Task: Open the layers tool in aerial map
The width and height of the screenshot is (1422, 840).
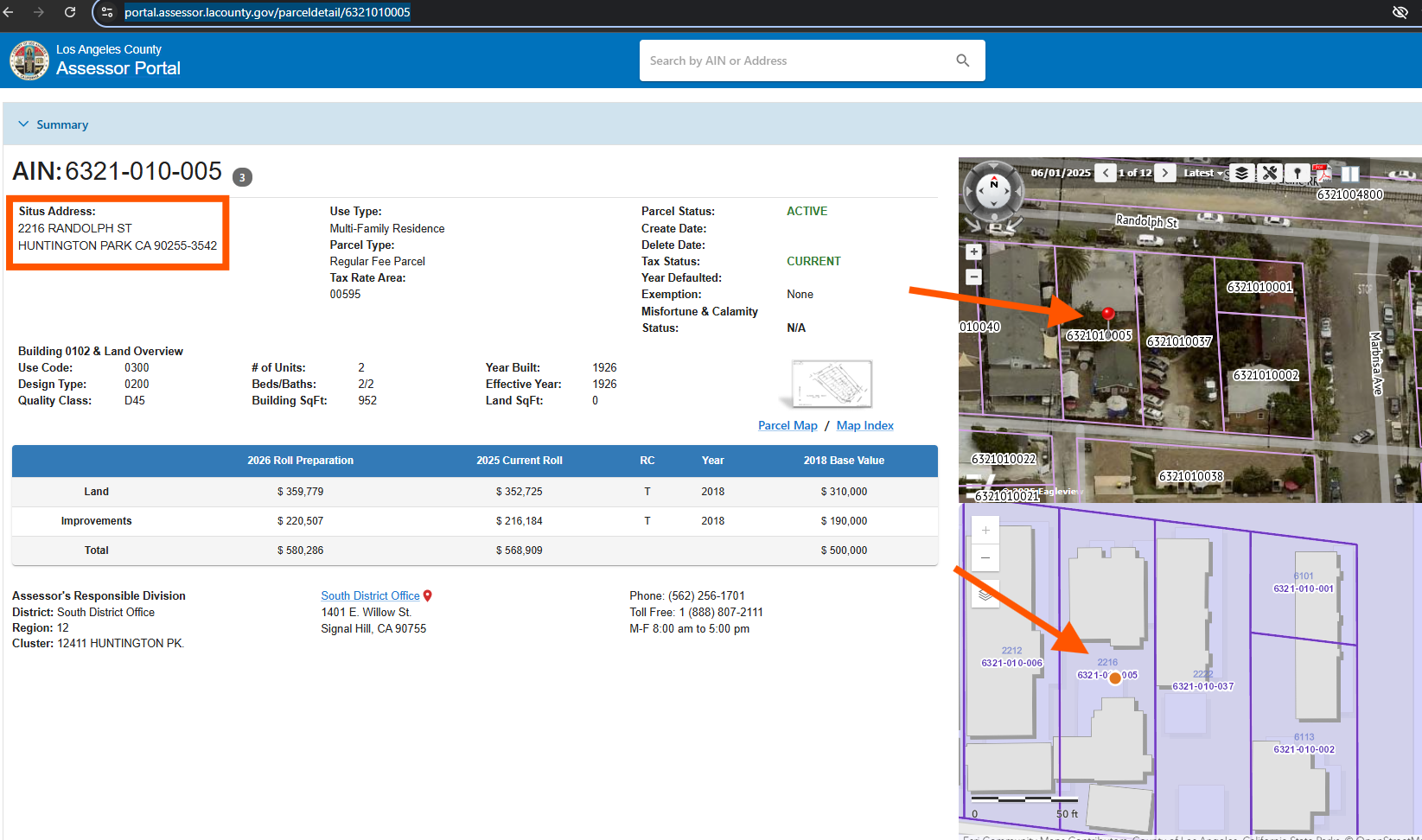Action: (x=1241, y=173)
